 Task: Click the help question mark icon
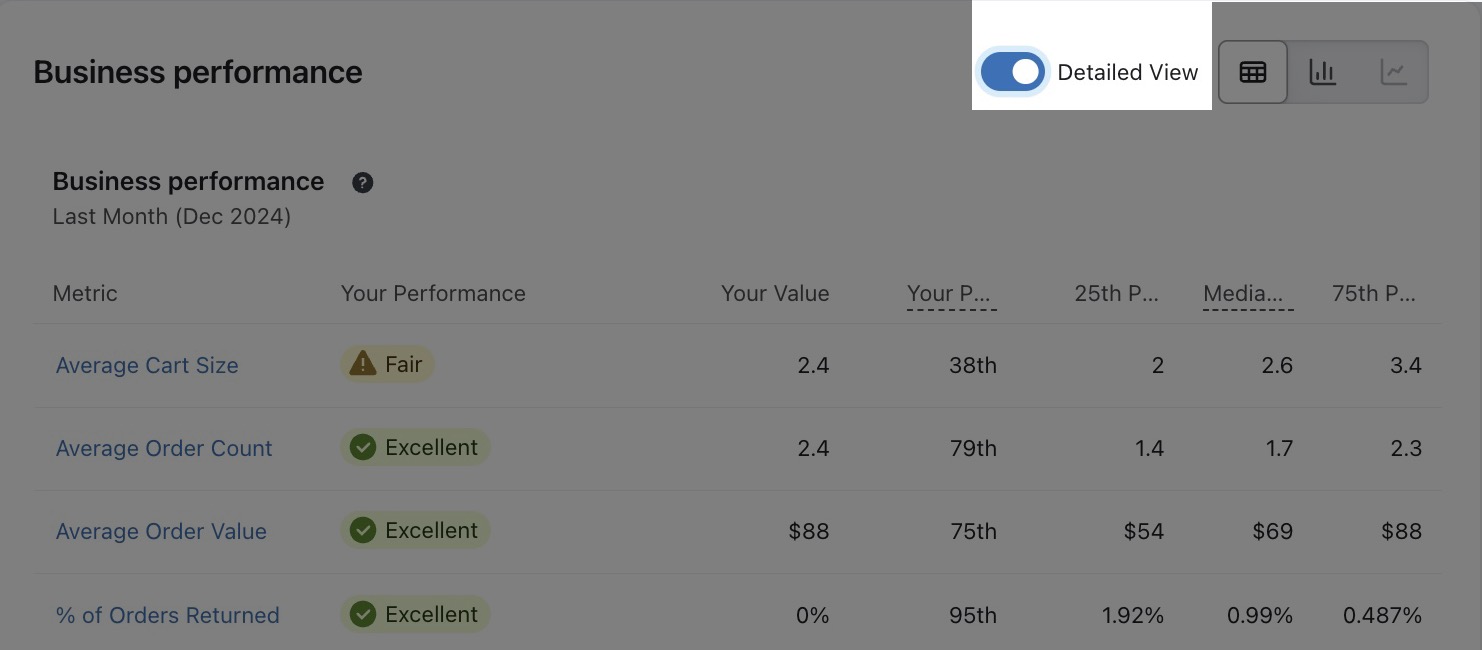point(363,182)
